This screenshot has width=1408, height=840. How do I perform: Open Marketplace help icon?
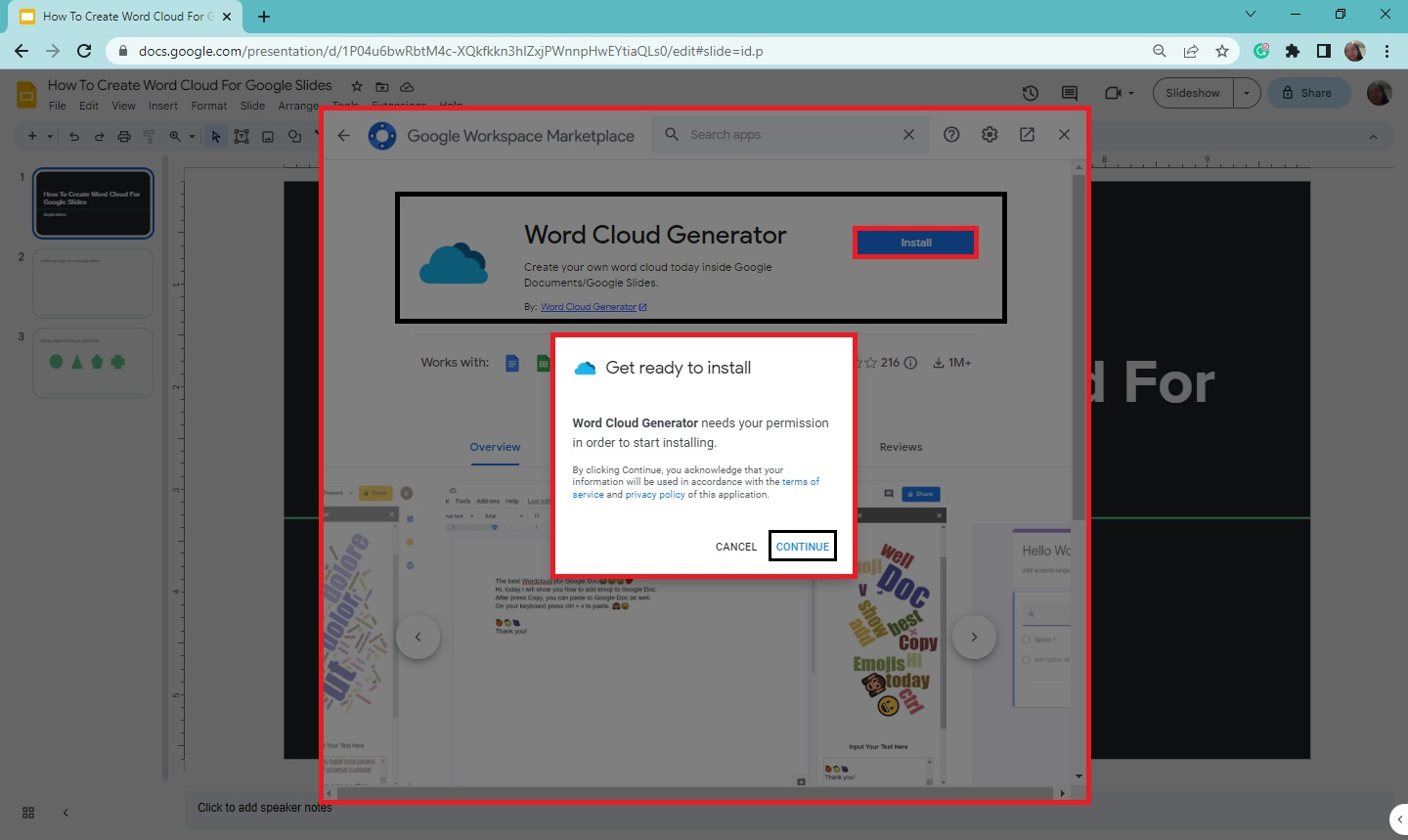[x=951, y=135]
